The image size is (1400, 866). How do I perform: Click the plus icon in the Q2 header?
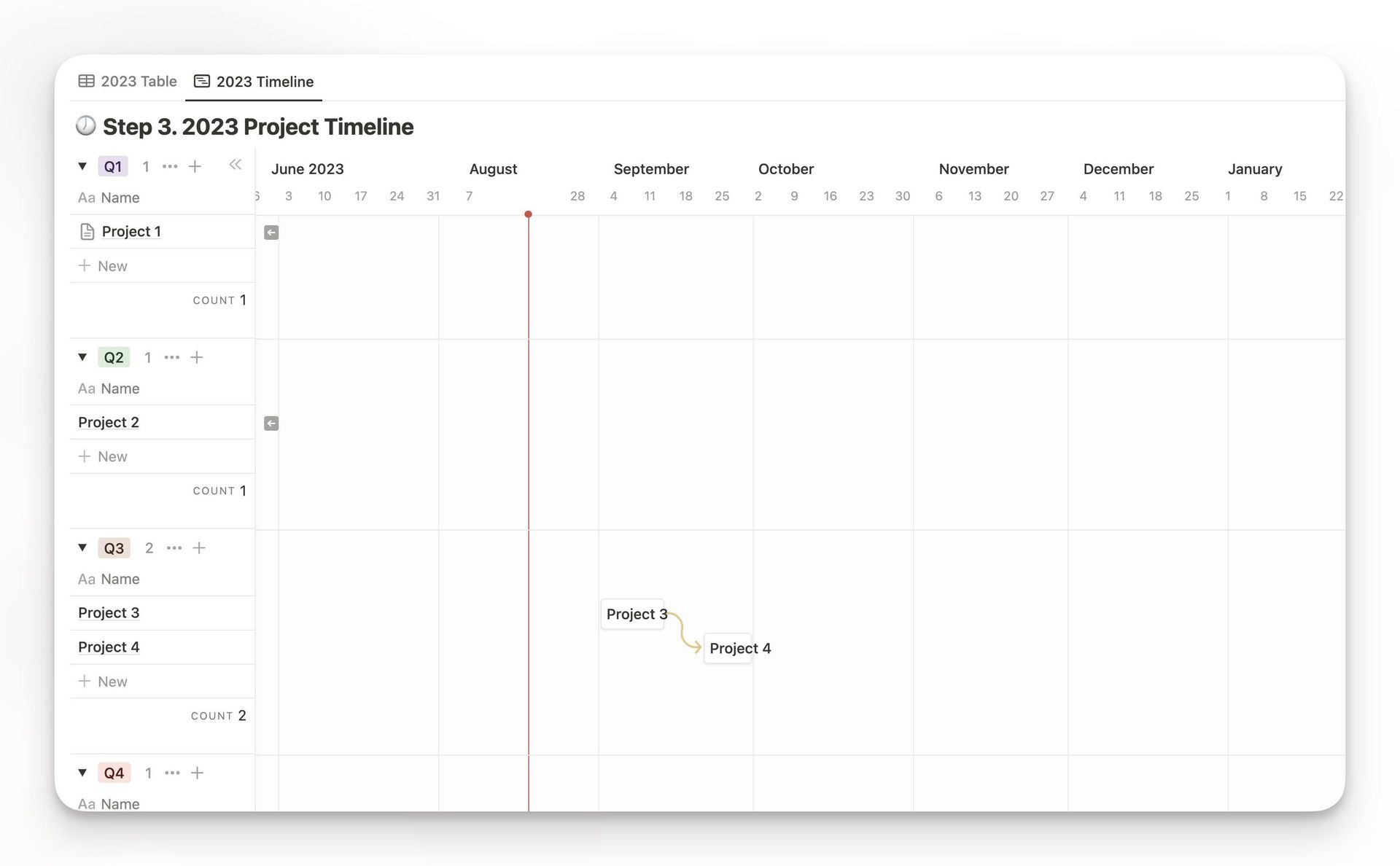pyautogui.click(x=197, y=357)
